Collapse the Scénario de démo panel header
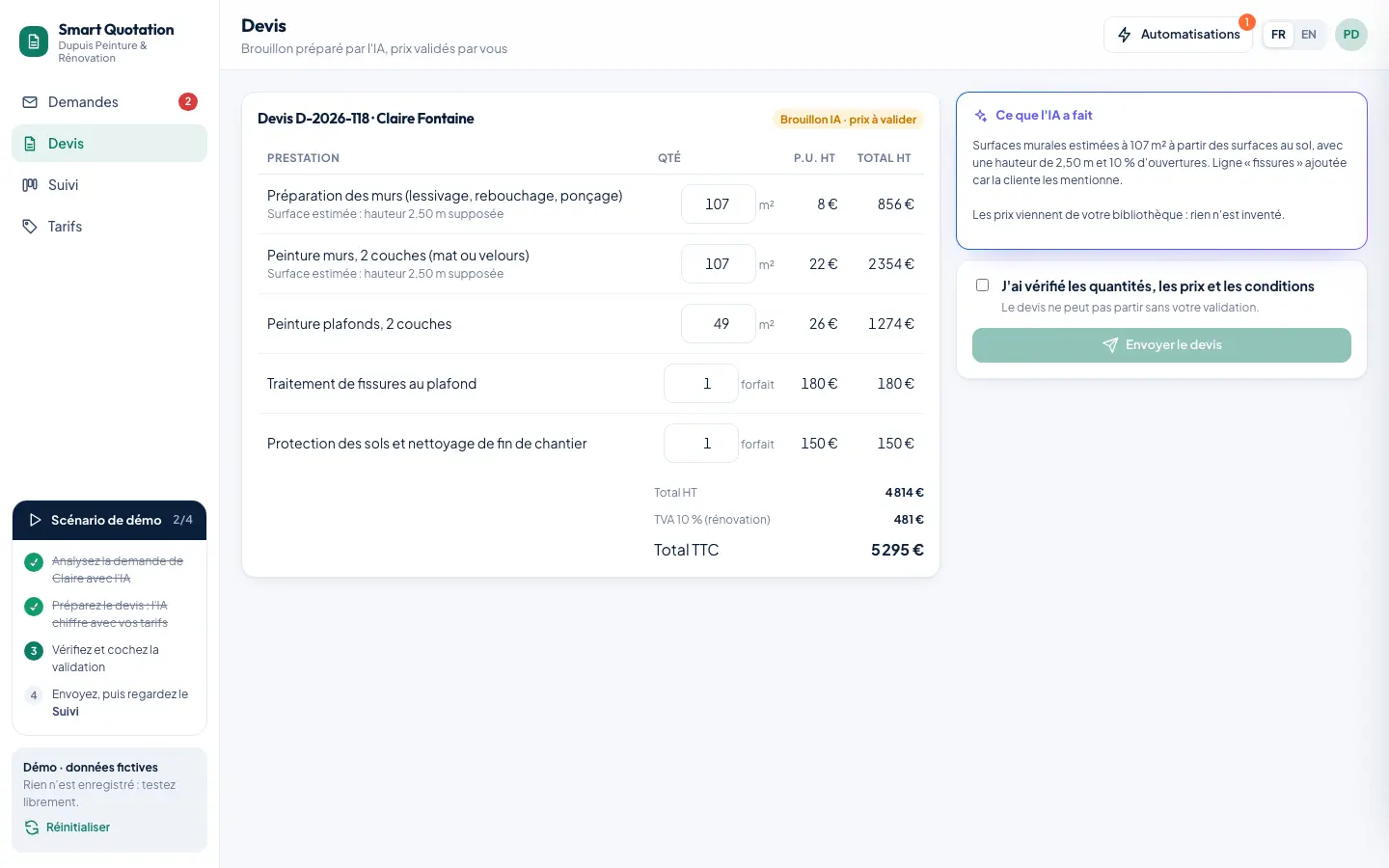 pyautogui.click(x=109, y=520)
